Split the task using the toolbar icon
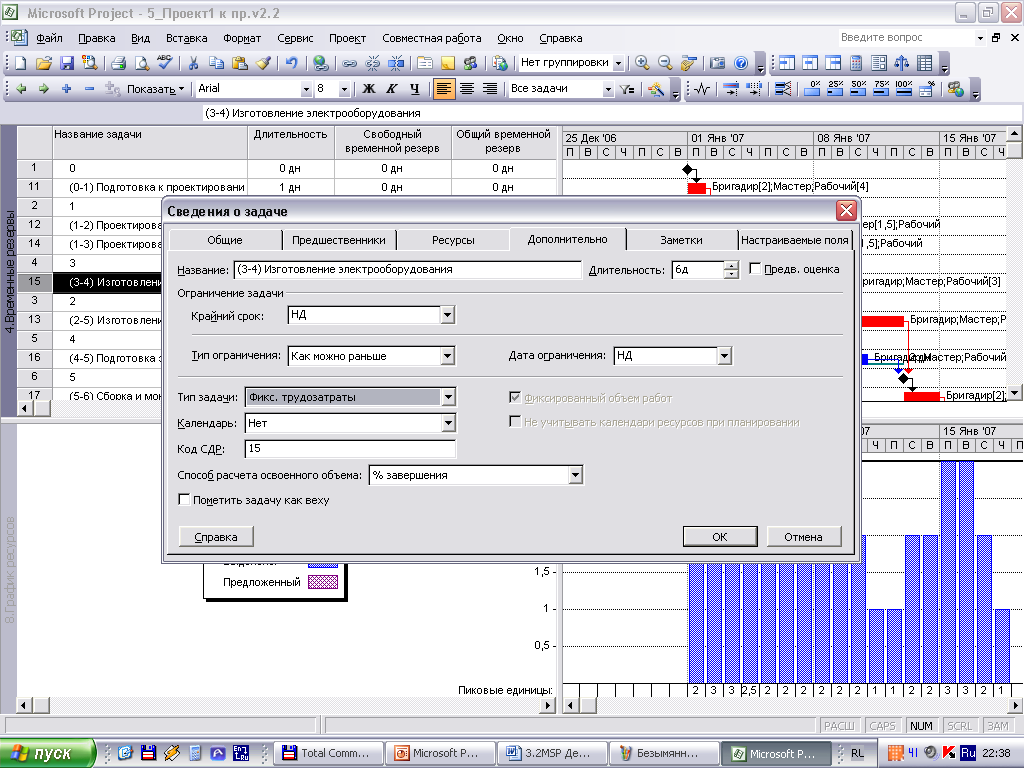This screenshot has height=768, width=1024. tap(396, 63)
